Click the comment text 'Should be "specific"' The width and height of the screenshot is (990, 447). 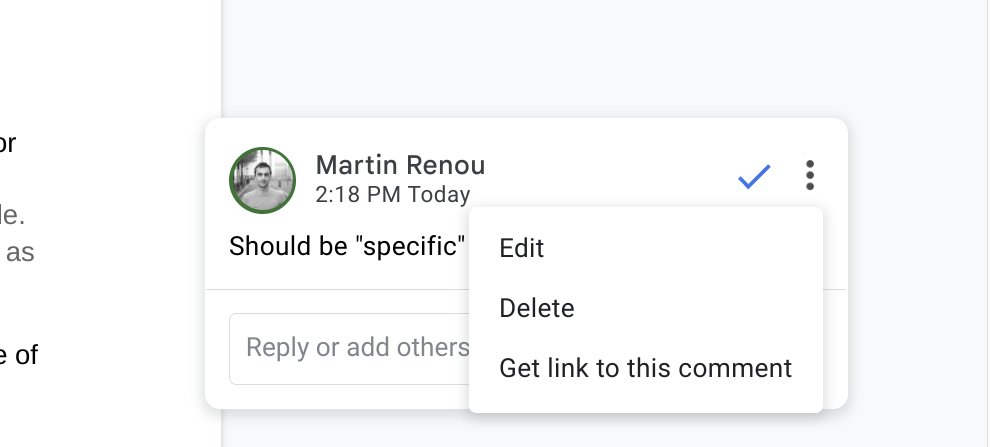point(347,246)
